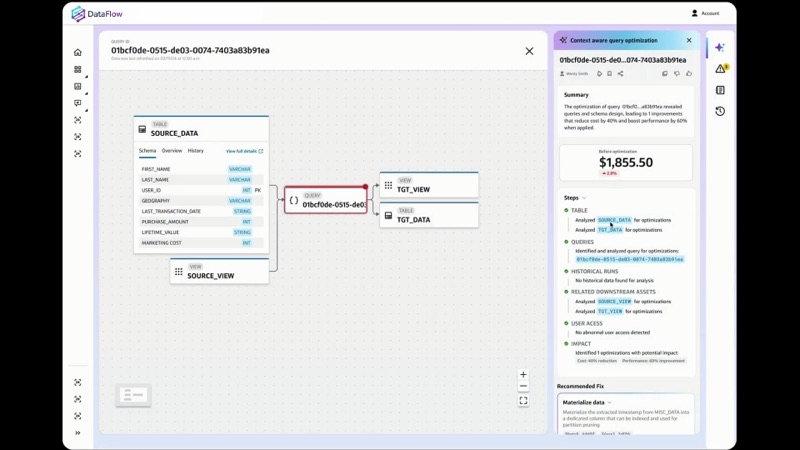Switch to History tab in SOURCE_DATA card
The width and height of the screenshot is (800, 450).
click(x=195, y=151)
